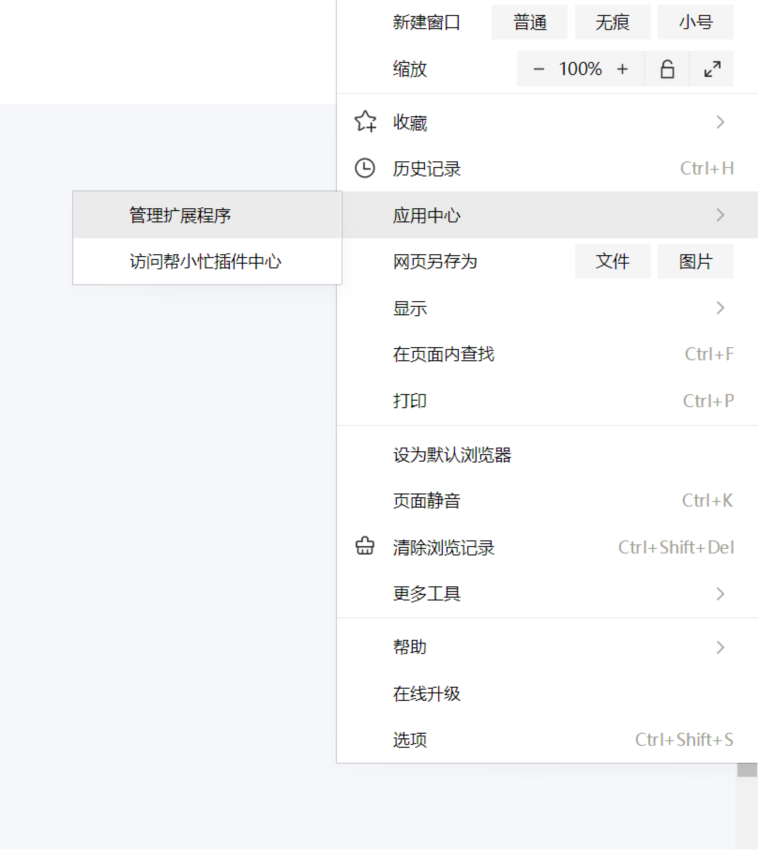Save webpage as 文件

(x=613, y=261)
